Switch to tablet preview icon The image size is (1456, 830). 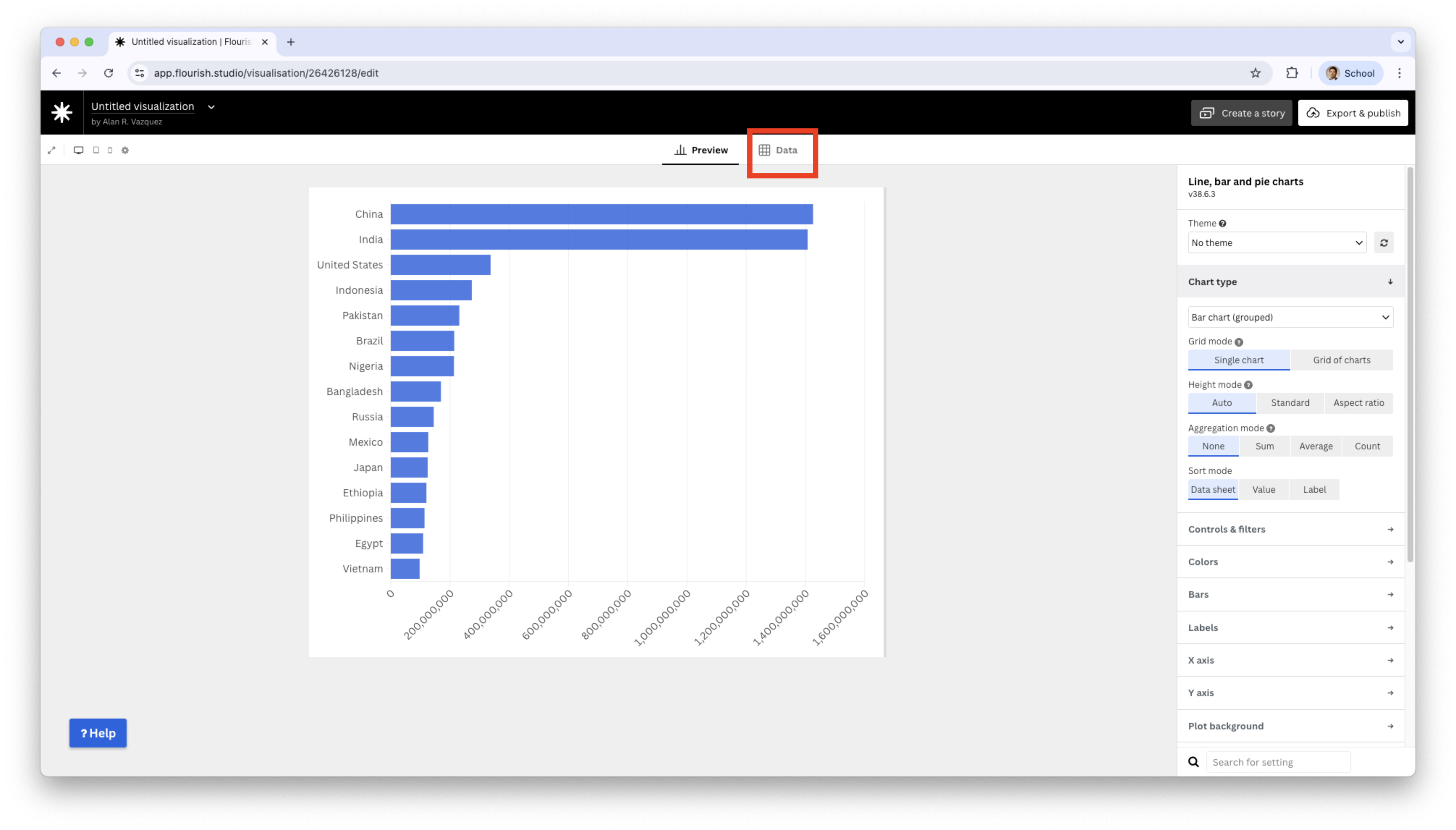pyautogui.click(x=96, y=151)
